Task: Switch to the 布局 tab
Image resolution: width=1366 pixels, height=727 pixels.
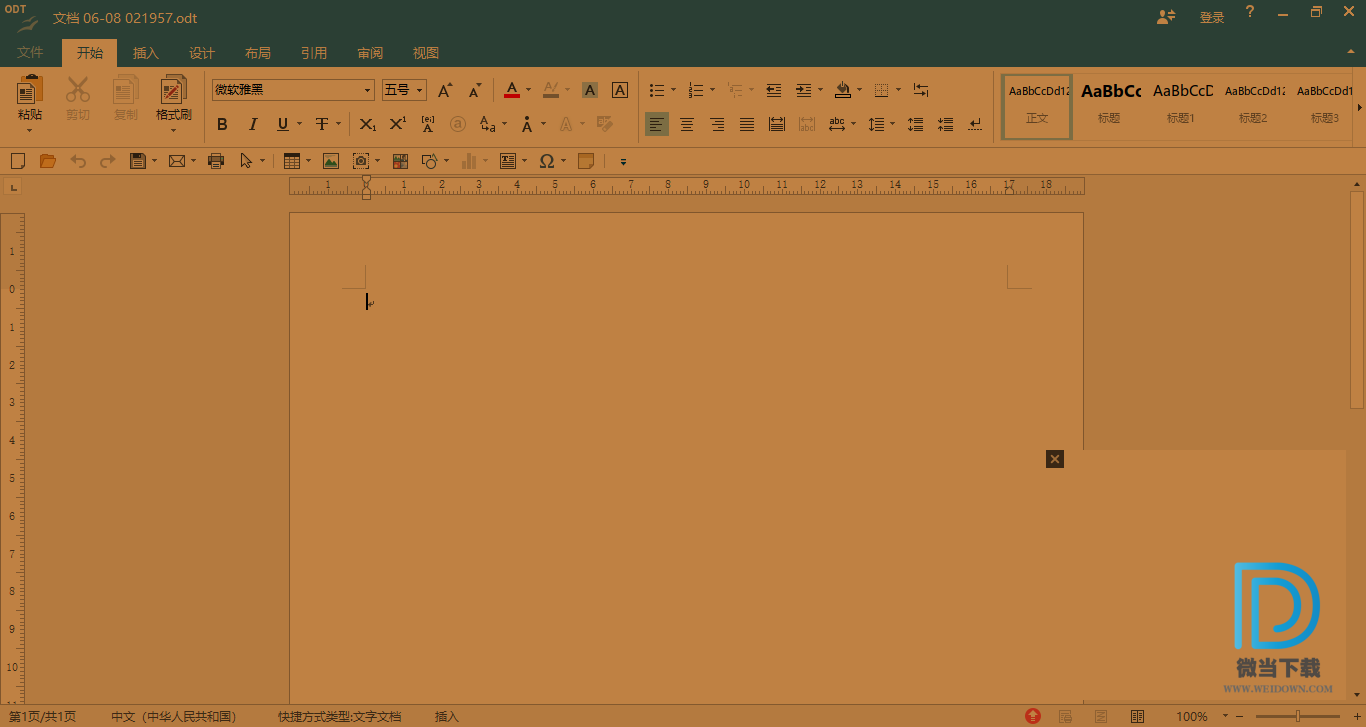Action: click(258, 53)
